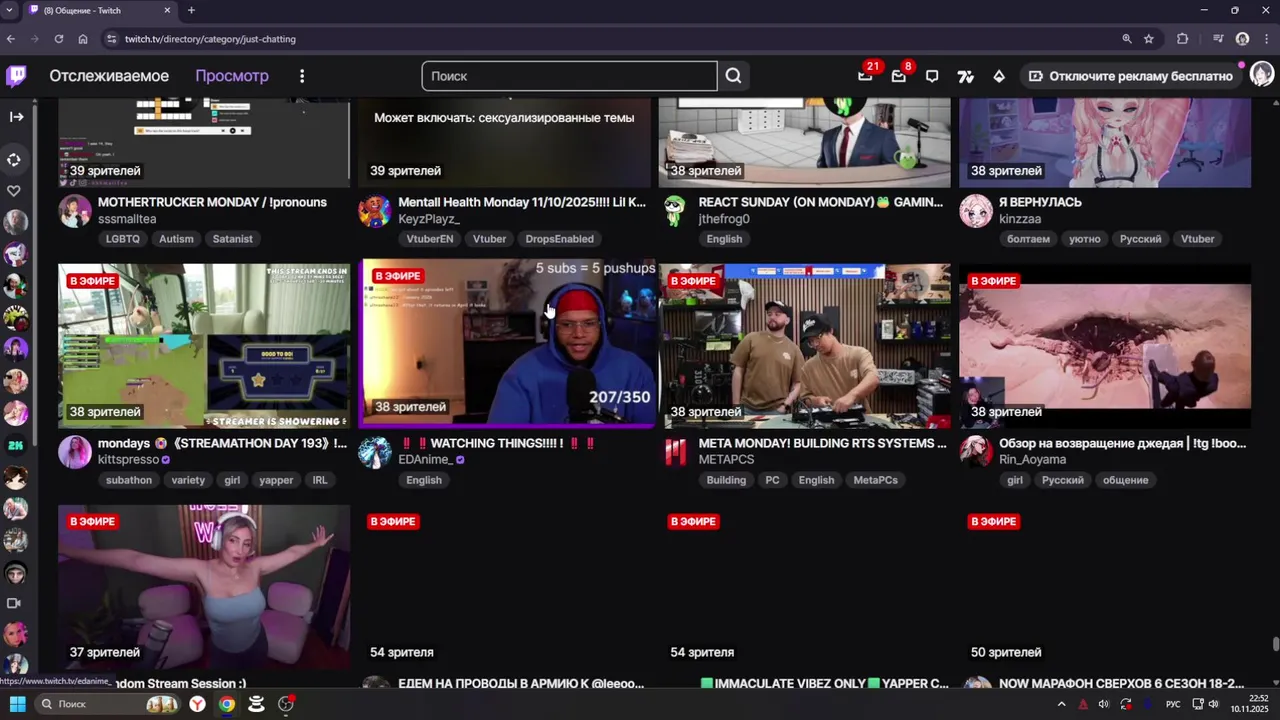This screenshot has width=1280, height=720.
Task: Open MOTHERTRUCKER MONDAY / !pronouns title
Action: tap(212, 202)
